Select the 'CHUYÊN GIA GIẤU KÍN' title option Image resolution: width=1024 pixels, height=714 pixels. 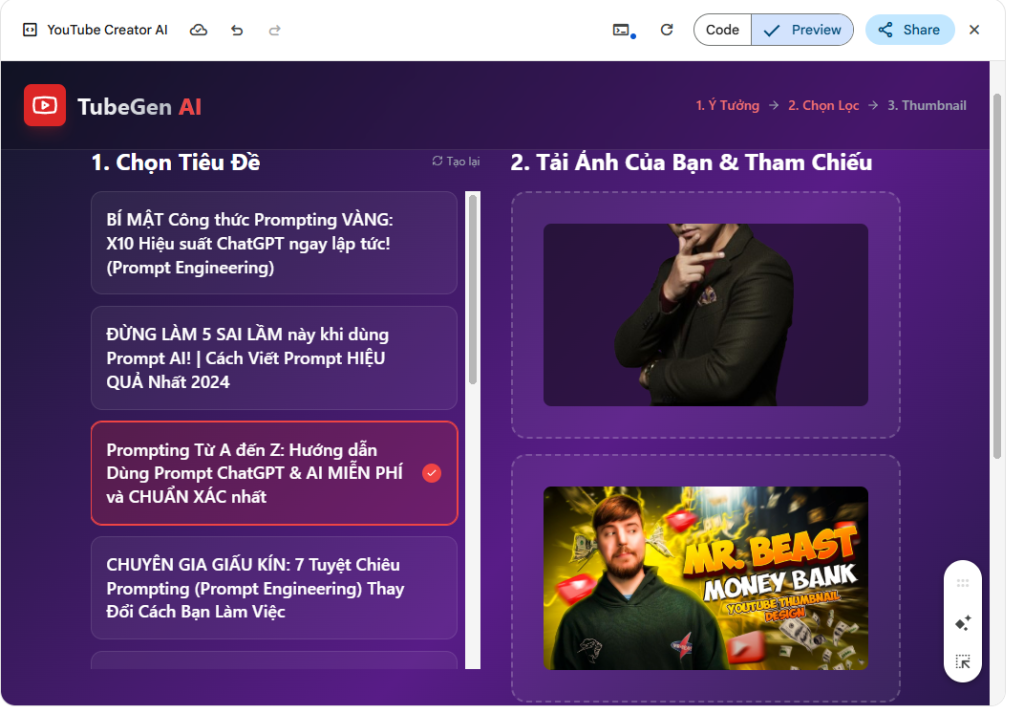click(273, 588)
